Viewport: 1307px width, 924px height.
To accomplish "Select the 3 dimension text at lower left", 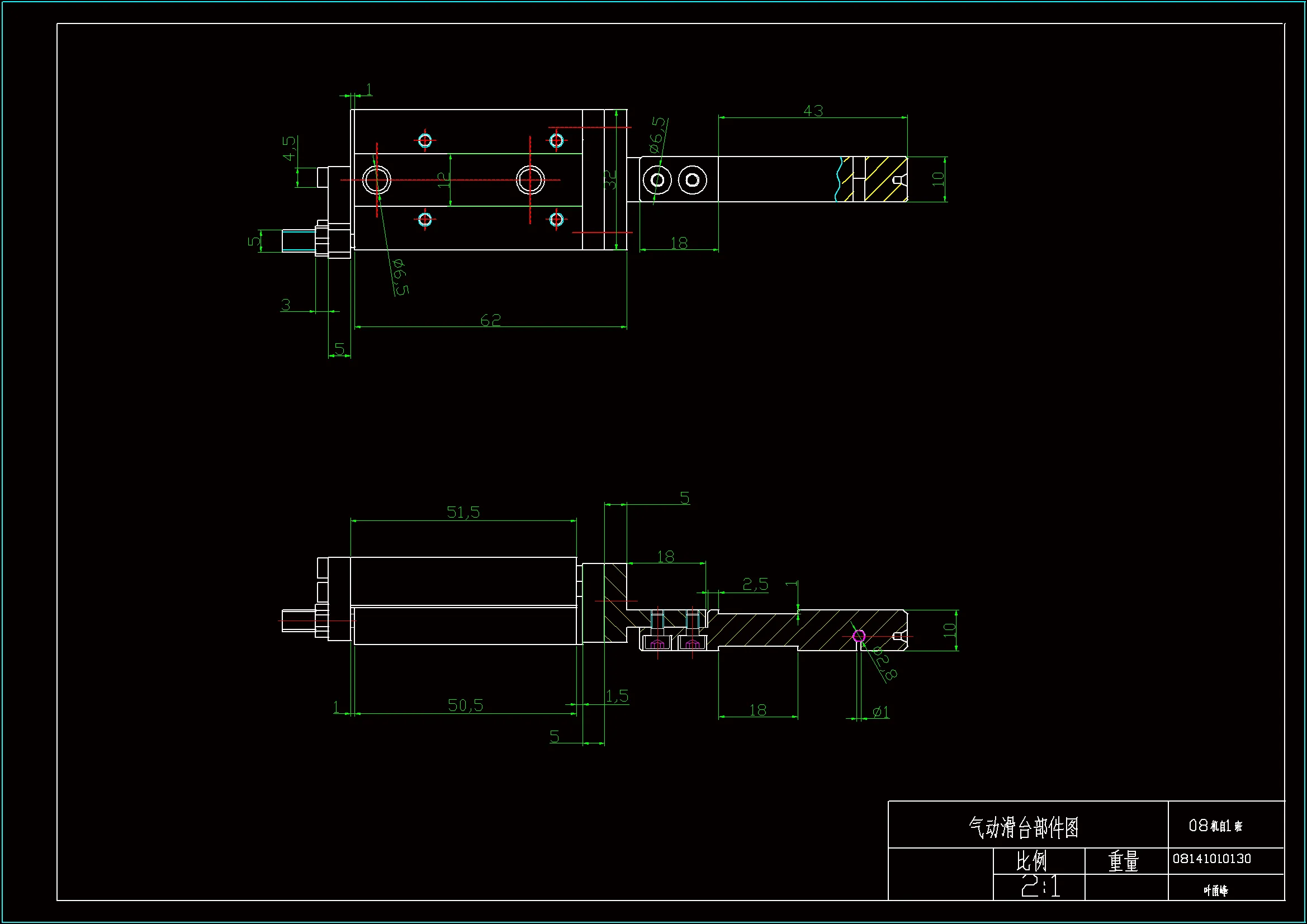I will tap(286, 305).
